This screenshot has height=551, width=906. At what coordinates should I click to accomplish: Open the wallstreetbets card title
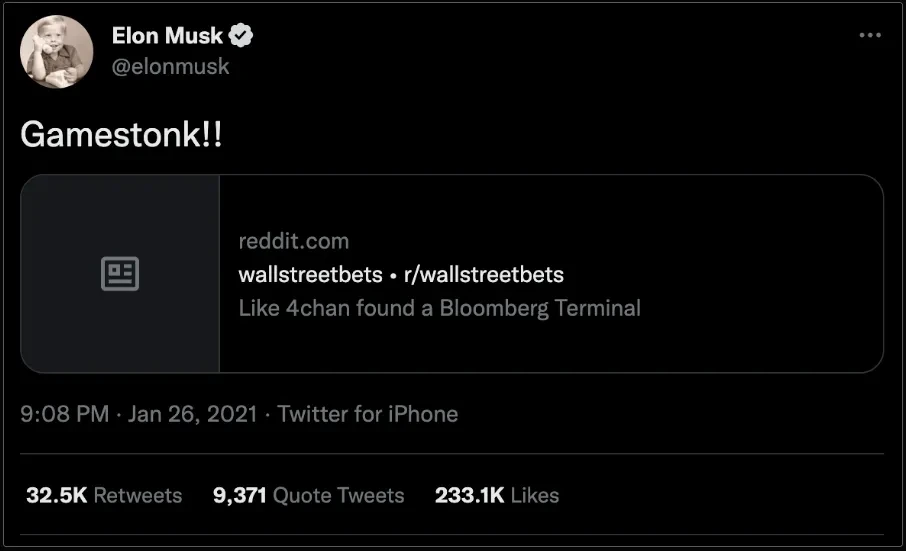click(310, 274)
